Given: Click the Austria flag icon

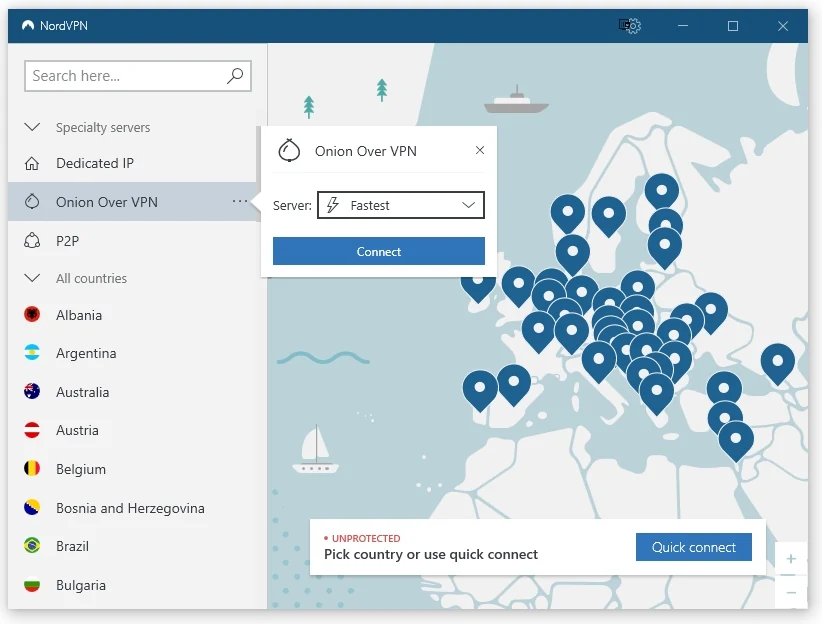Looking at the screenshot, I should (x=32, y=430).
